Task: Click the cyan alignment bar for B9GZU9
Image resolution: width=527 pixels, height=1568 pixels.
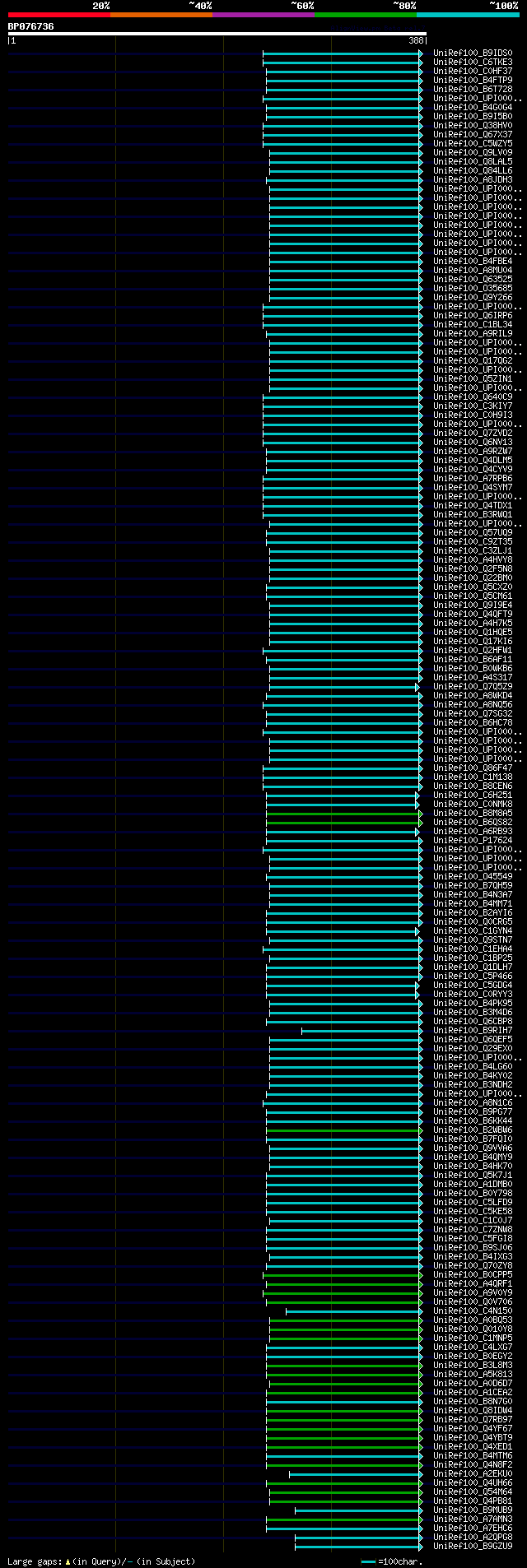Action: (359, 1546)
